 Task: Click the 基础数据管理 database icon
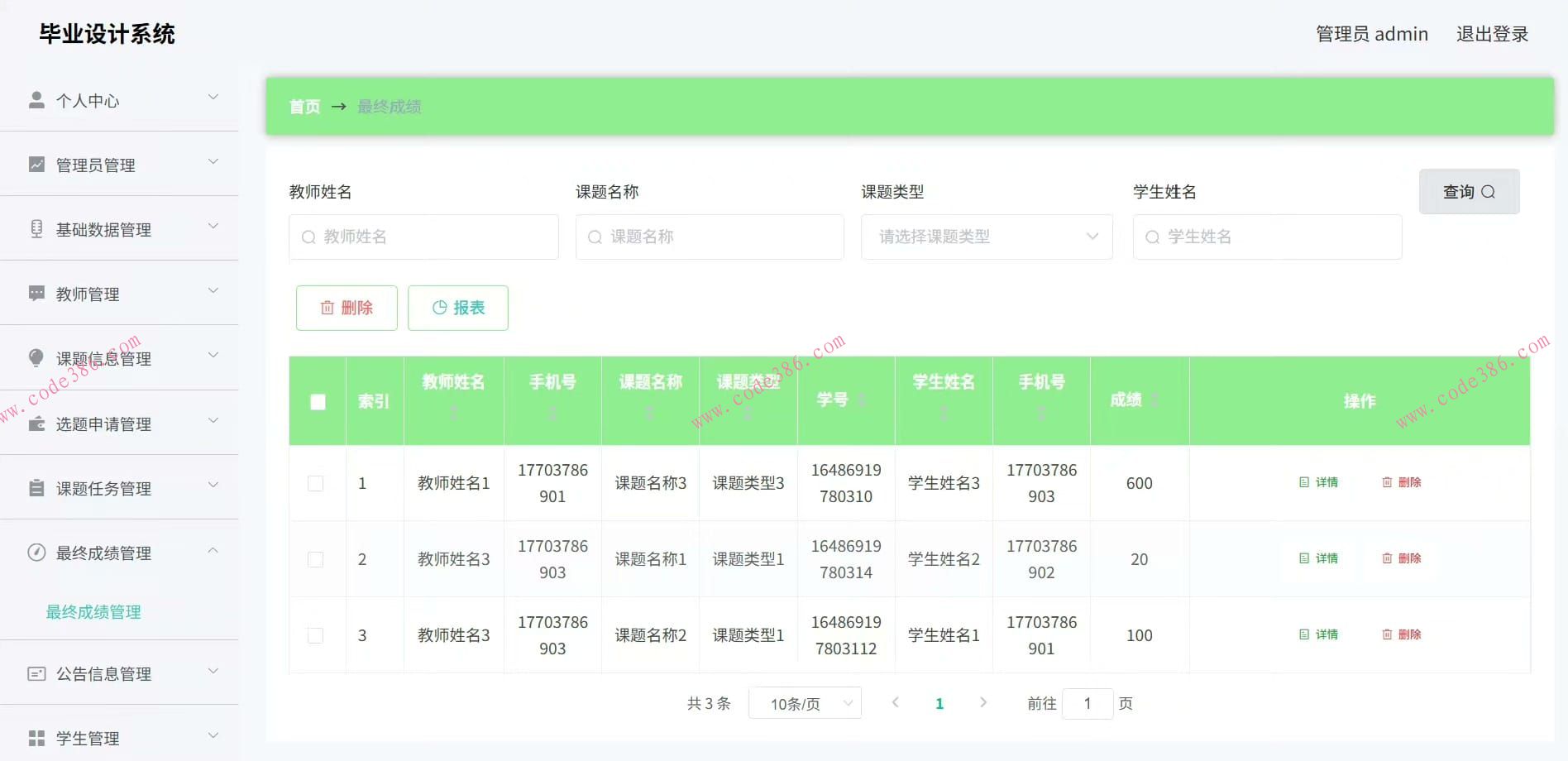[36, 227]
